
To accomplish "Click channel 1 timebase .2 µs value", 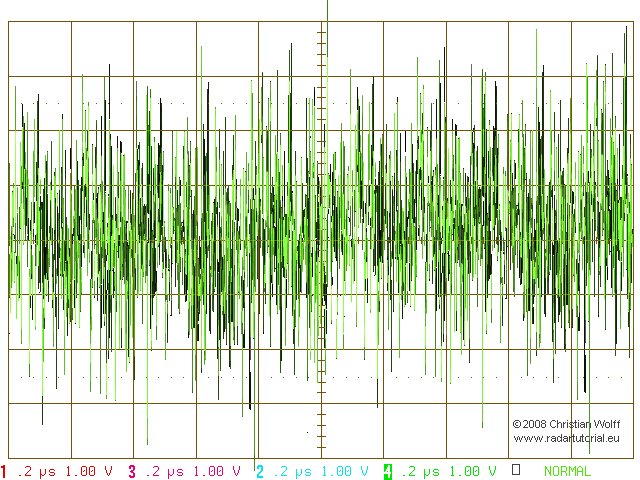I will point(37,472).
